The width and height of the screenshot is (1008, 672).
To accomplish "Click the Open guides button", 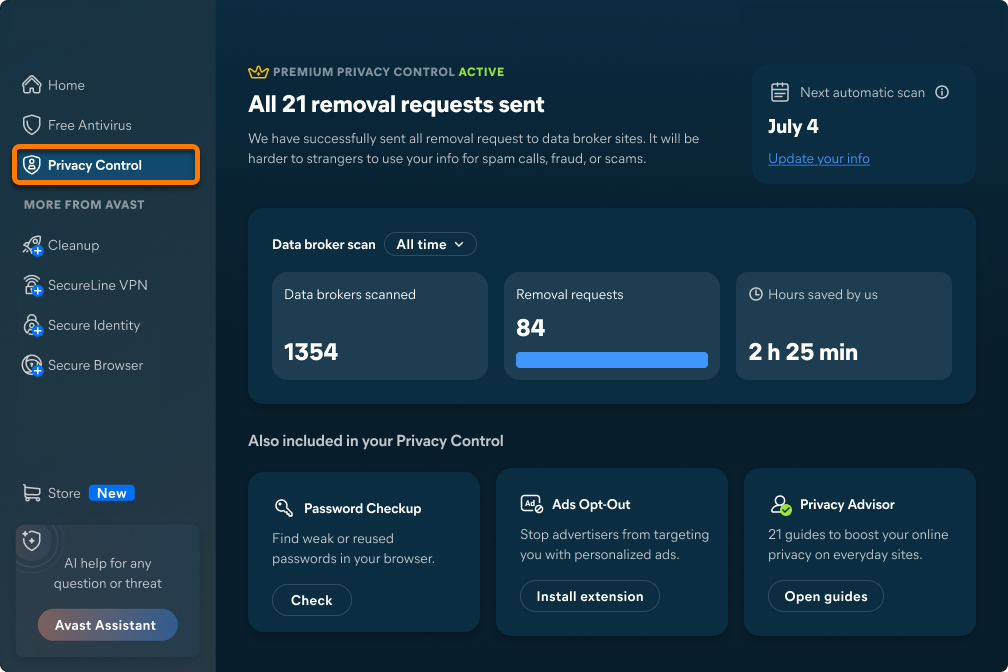I will [x=825, y=596].
